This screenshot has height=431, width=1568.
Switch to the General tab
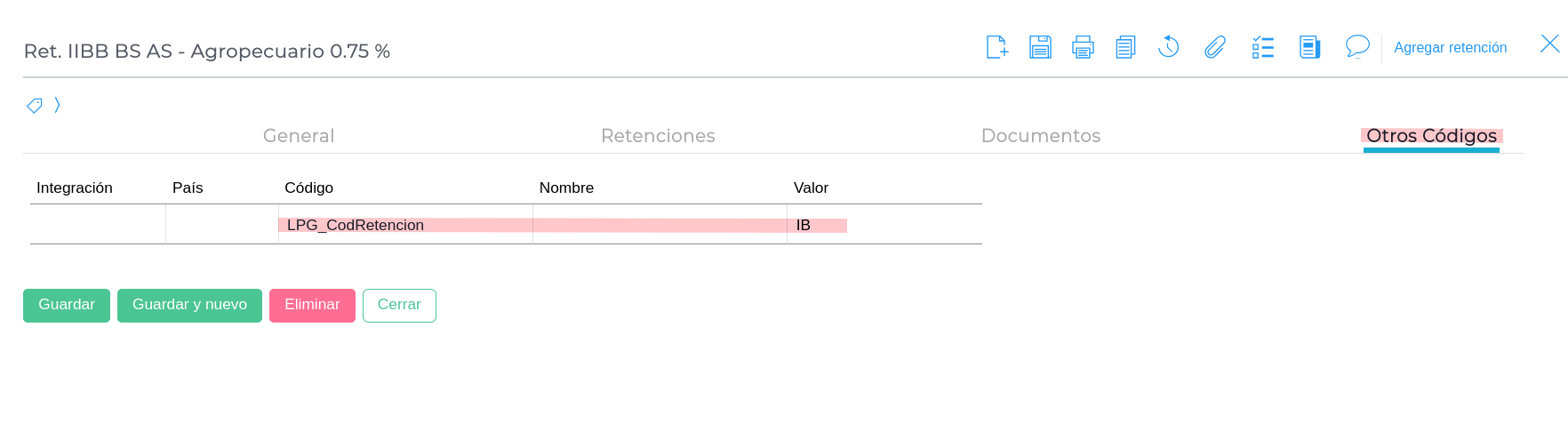299,136
